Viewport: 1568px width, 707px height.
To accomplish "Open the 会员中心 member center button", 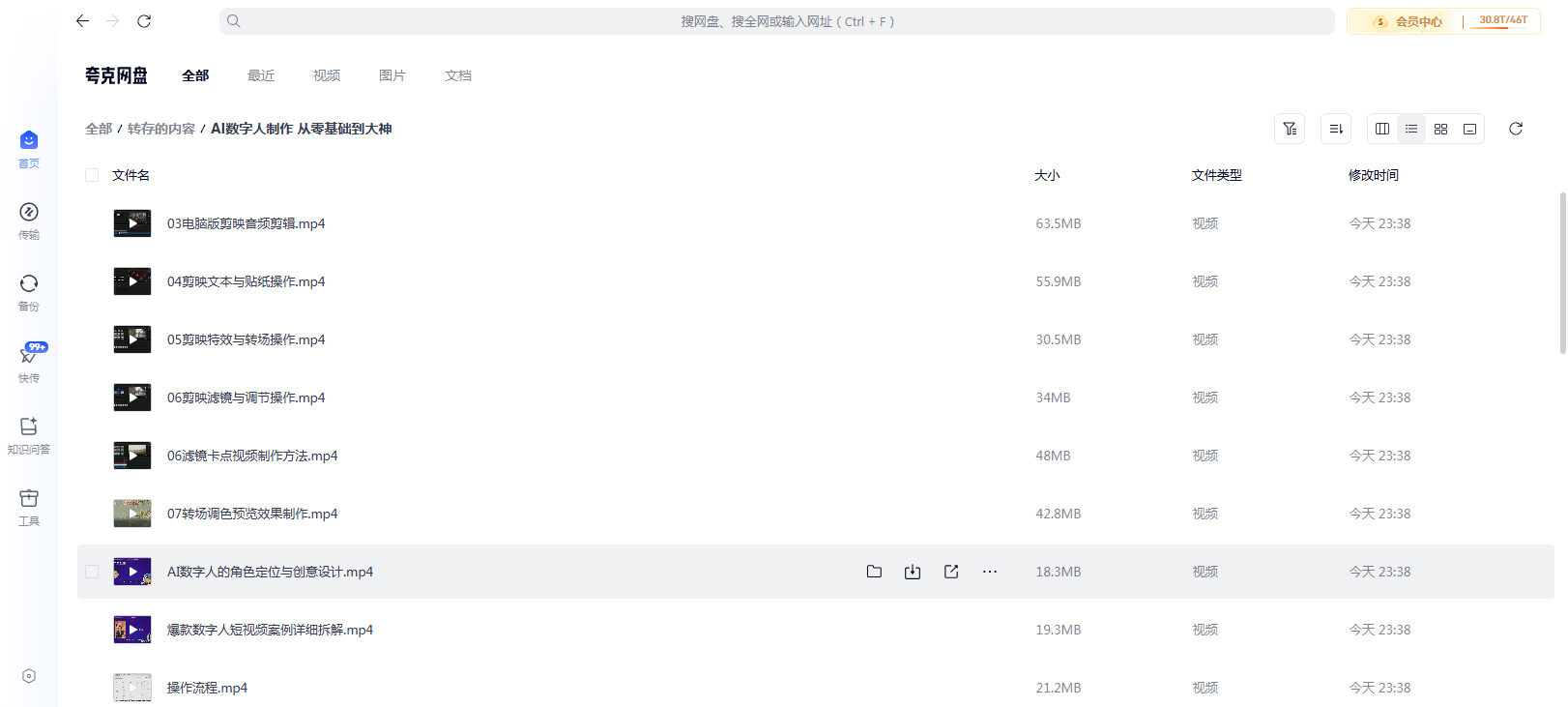I will 1408,21.
